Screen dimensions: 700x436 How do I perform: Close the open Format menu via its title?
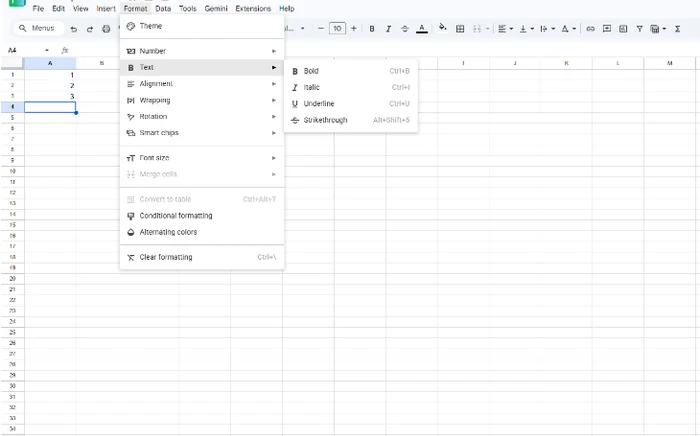click(x=135, y=8)
